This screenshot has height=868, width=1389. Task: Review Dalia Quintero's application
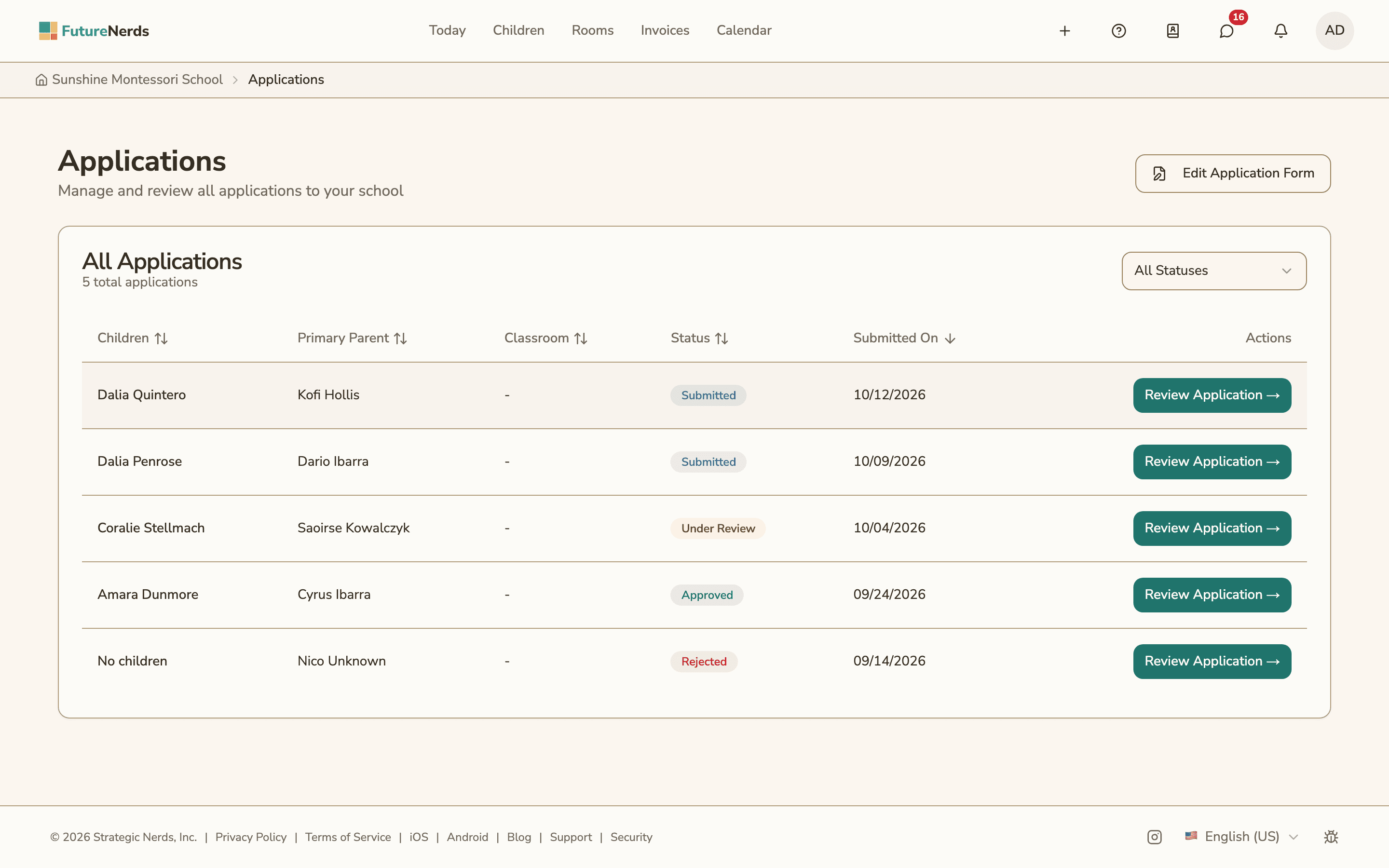tap(1212, 395)
